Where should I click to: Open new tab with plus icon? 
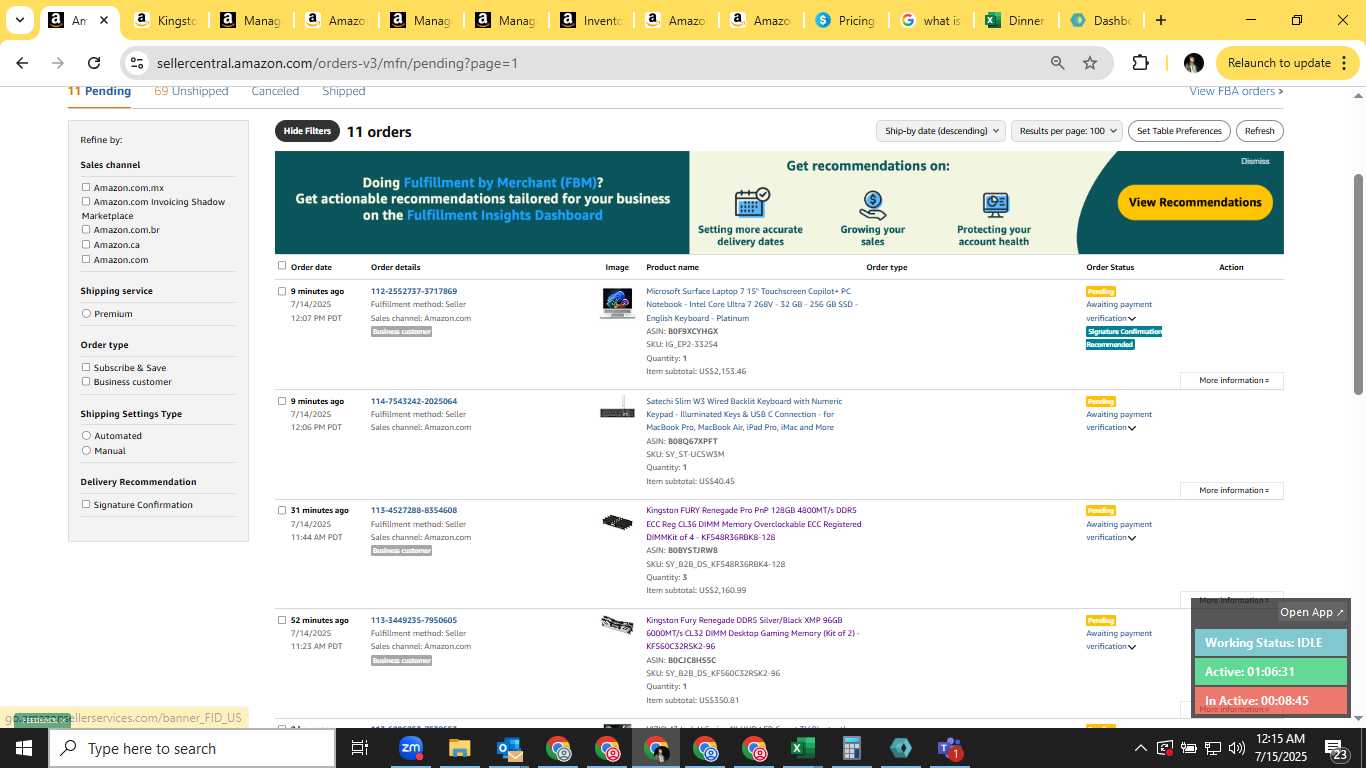(1160, 20)
